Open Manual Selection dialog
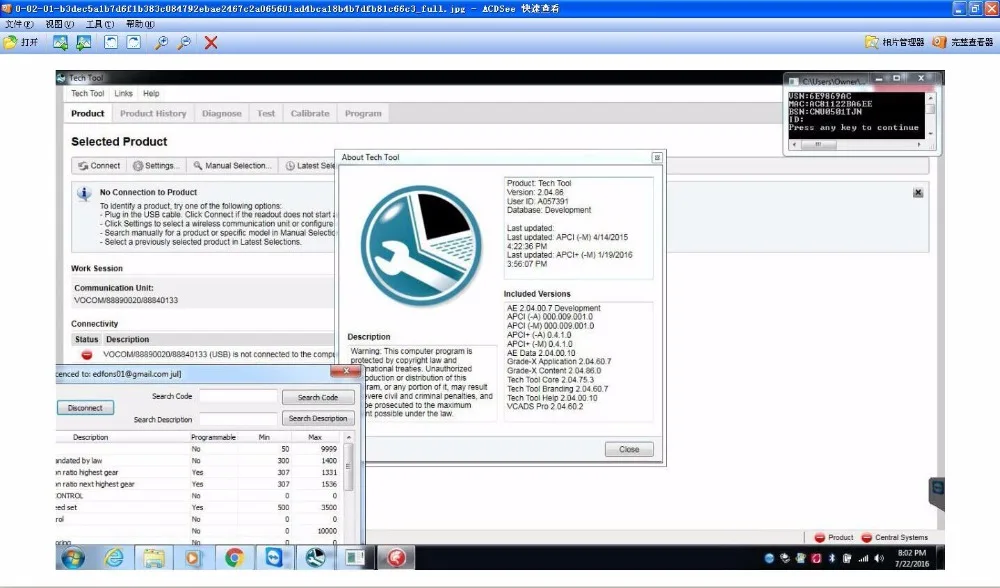1000x588 pixels. coord(233,166)
